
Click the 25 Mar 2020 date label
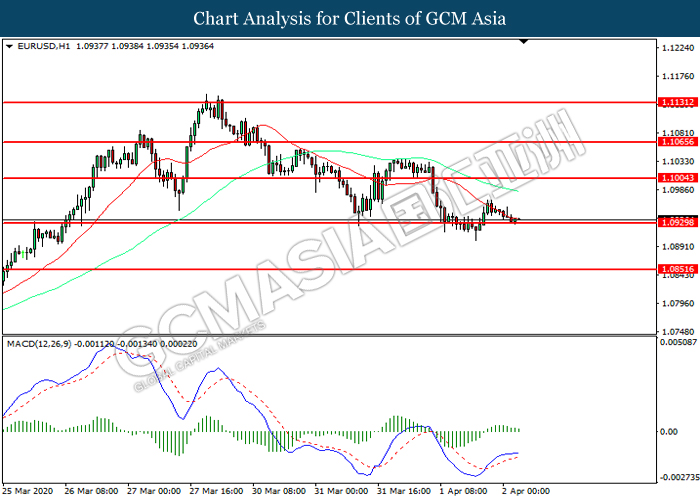tap(28, 491)
